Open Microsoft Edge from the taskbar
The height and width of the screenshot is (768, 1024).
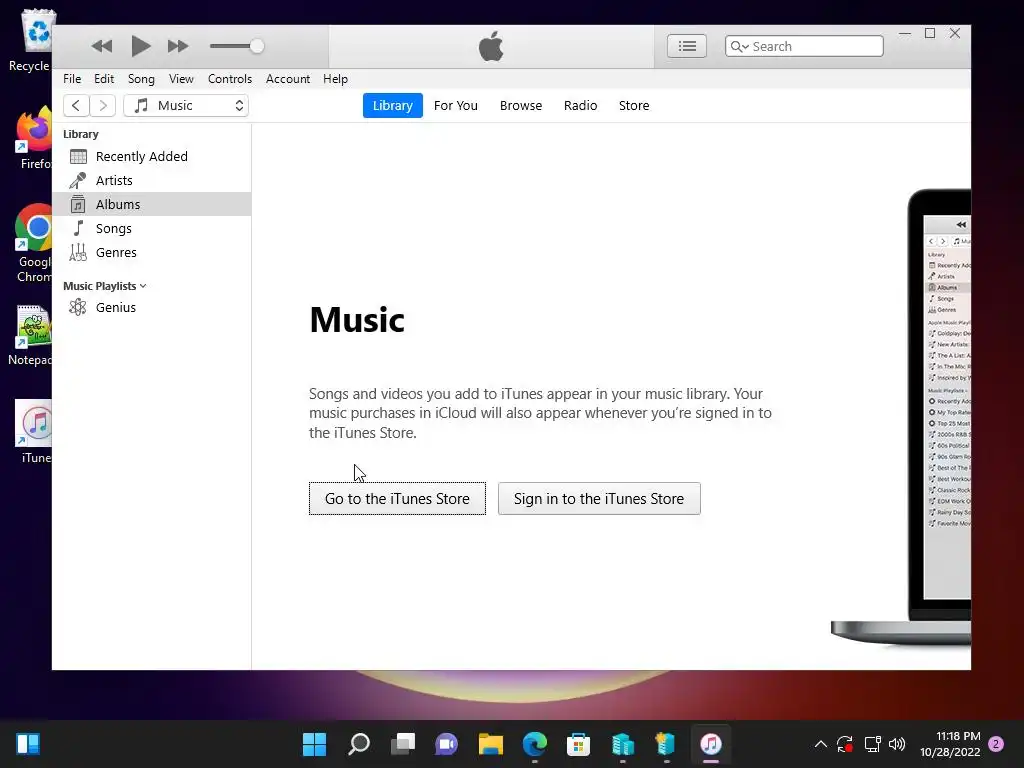[x=534, y=744]
